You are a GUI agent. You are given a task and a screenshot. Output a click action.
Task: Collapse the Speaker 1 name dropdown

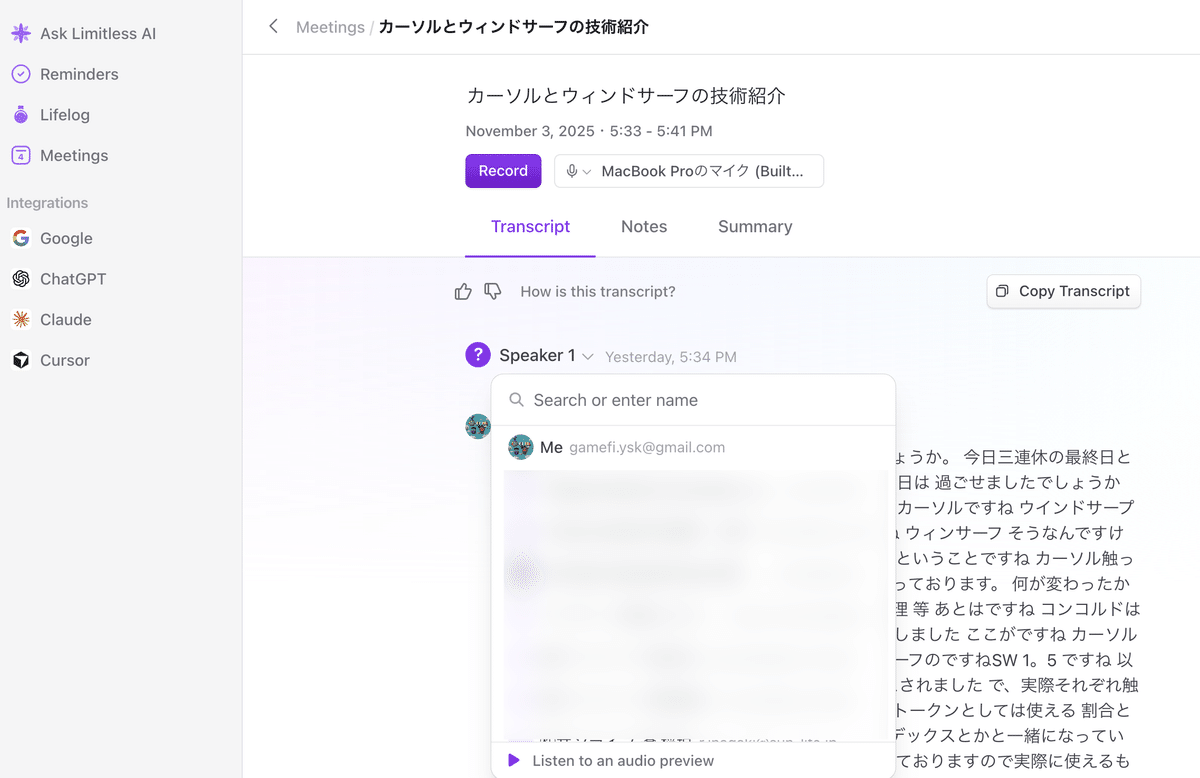588,357
